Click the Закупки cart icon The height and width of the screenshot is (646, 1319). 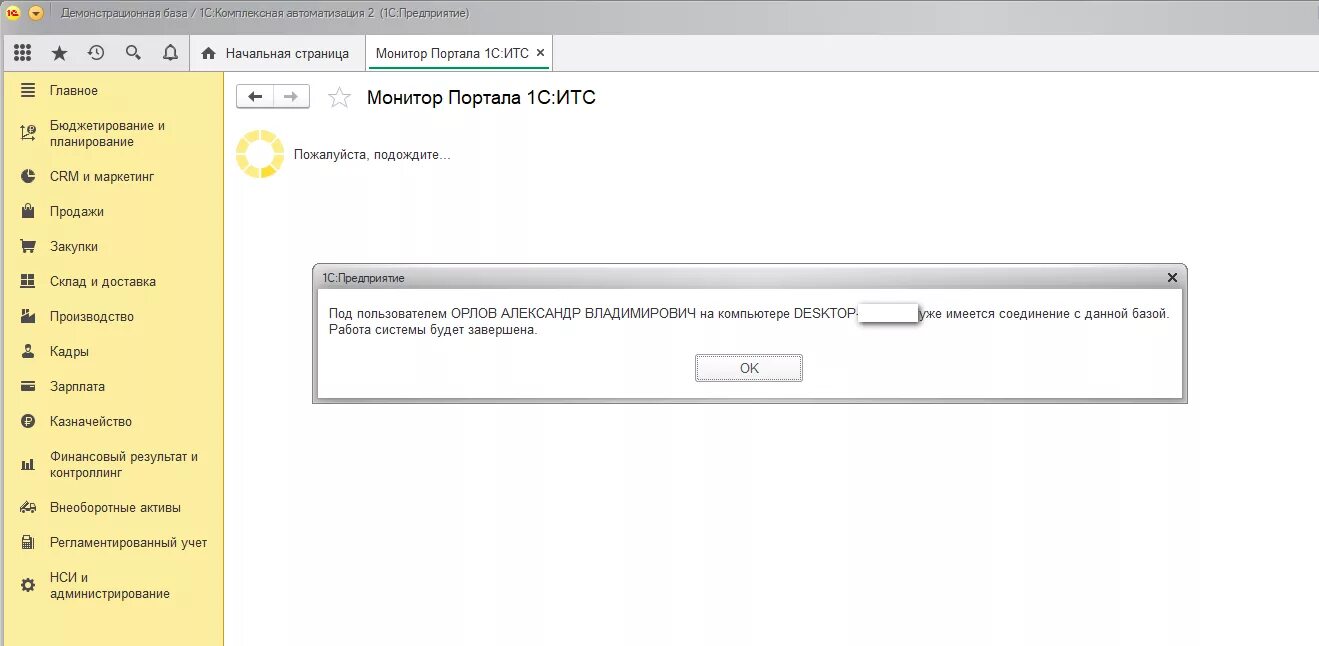click(28, 246)
